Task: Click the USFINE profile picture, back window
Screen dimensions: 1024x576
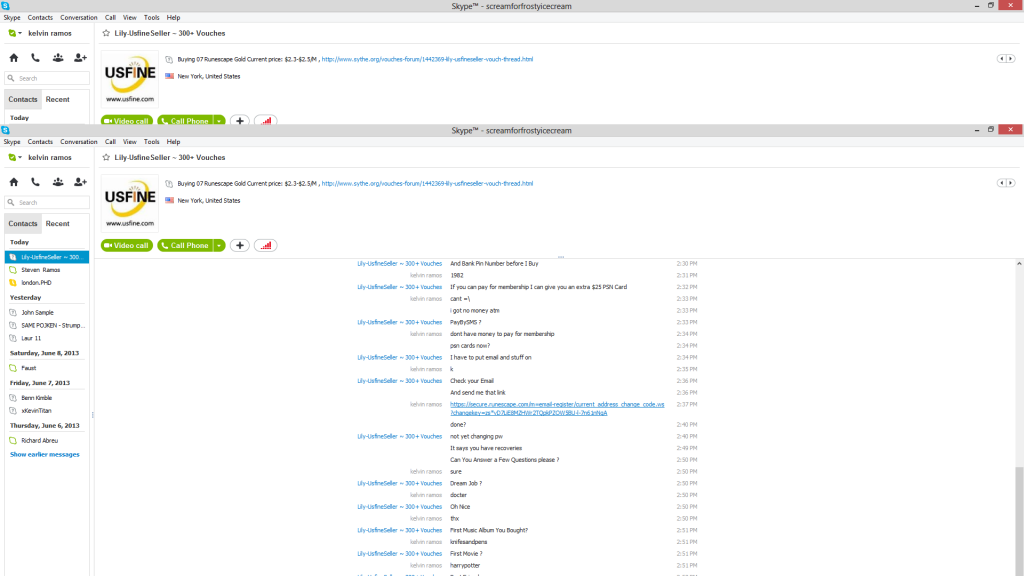Action: coord(129,79)
